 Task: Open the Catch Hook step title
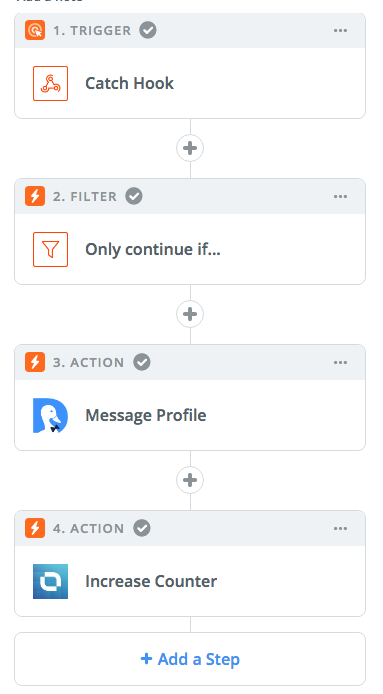point(129,84)
